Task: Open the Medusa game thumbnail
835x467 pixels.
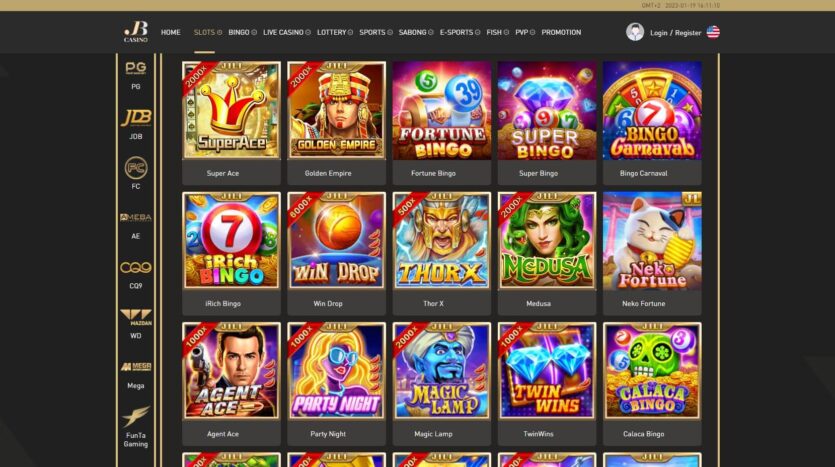Action: point(547,241)
